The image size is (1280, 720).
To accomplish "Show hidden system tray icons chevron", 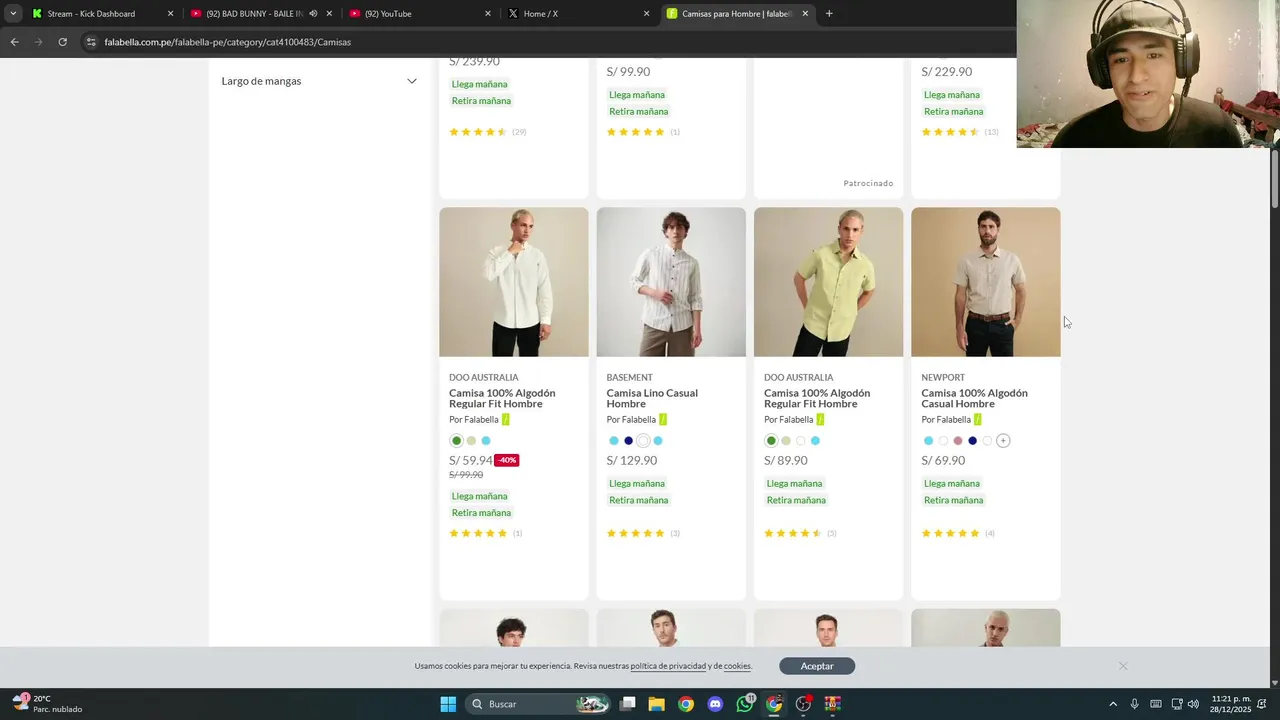I will coord(1113,704).
